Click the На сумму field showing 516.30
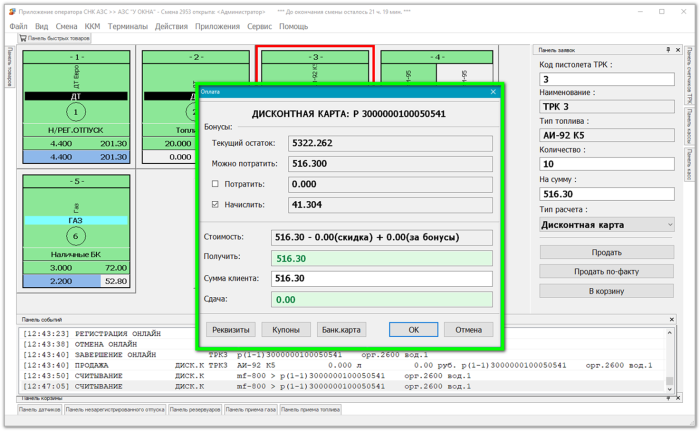Image resolution: width=700 pixels, height=431 pixels. pos(607,194)
